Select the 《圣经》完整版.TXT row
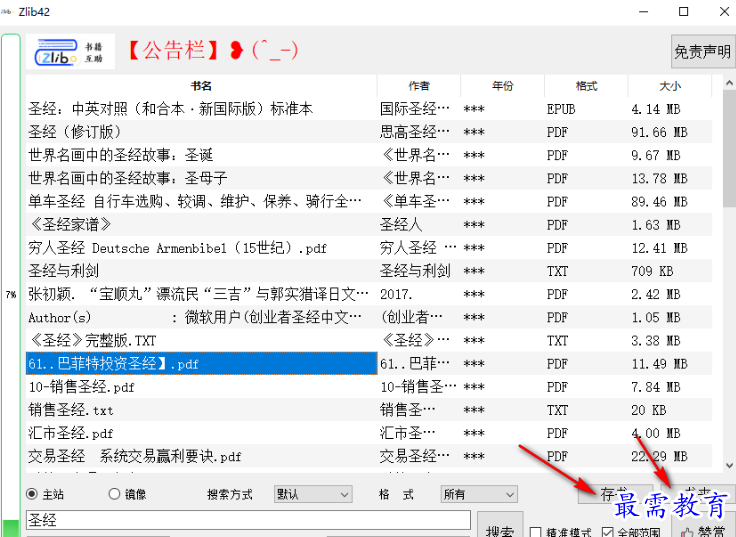This screenshot has height=537, width=736. tap(369, 340)
